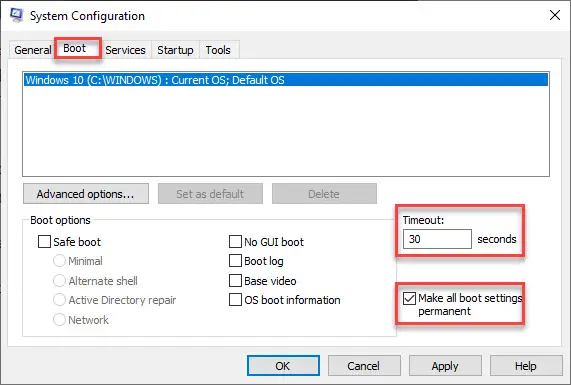
Task: Select the Boot tab
Action: (78, 48)
